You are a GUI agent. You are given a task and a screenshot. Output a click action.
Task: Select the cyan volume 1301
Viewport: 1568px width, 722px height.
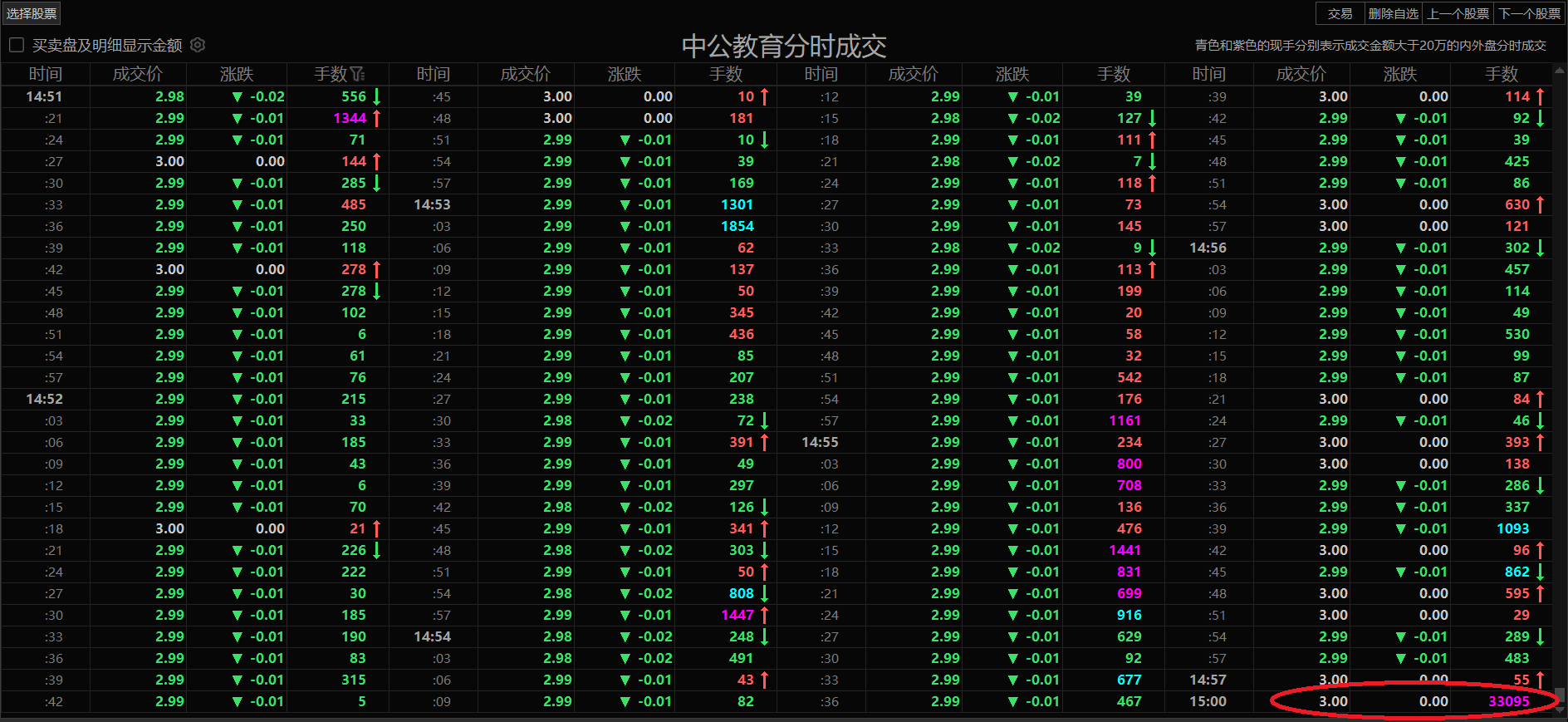click(737, 204)
